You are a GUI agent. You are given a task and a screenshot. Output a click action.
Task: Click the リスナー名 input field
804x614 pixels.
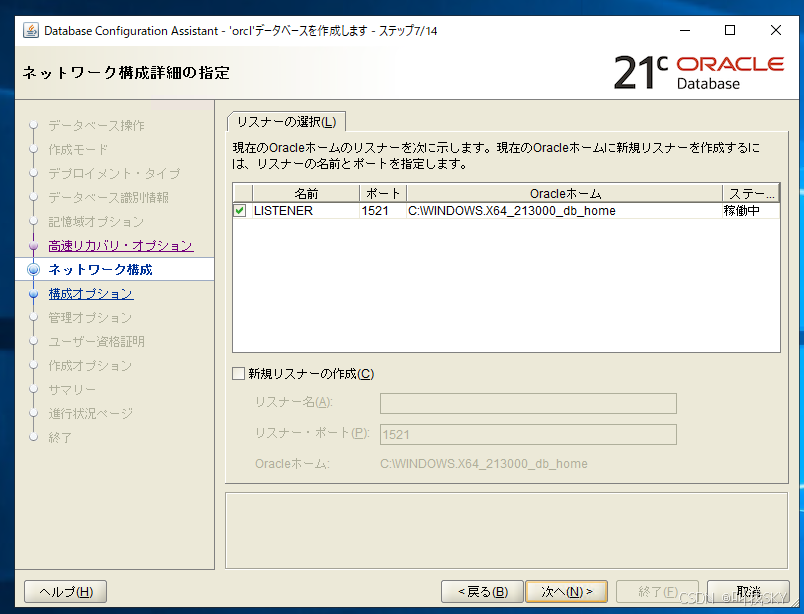pos(528,403)
